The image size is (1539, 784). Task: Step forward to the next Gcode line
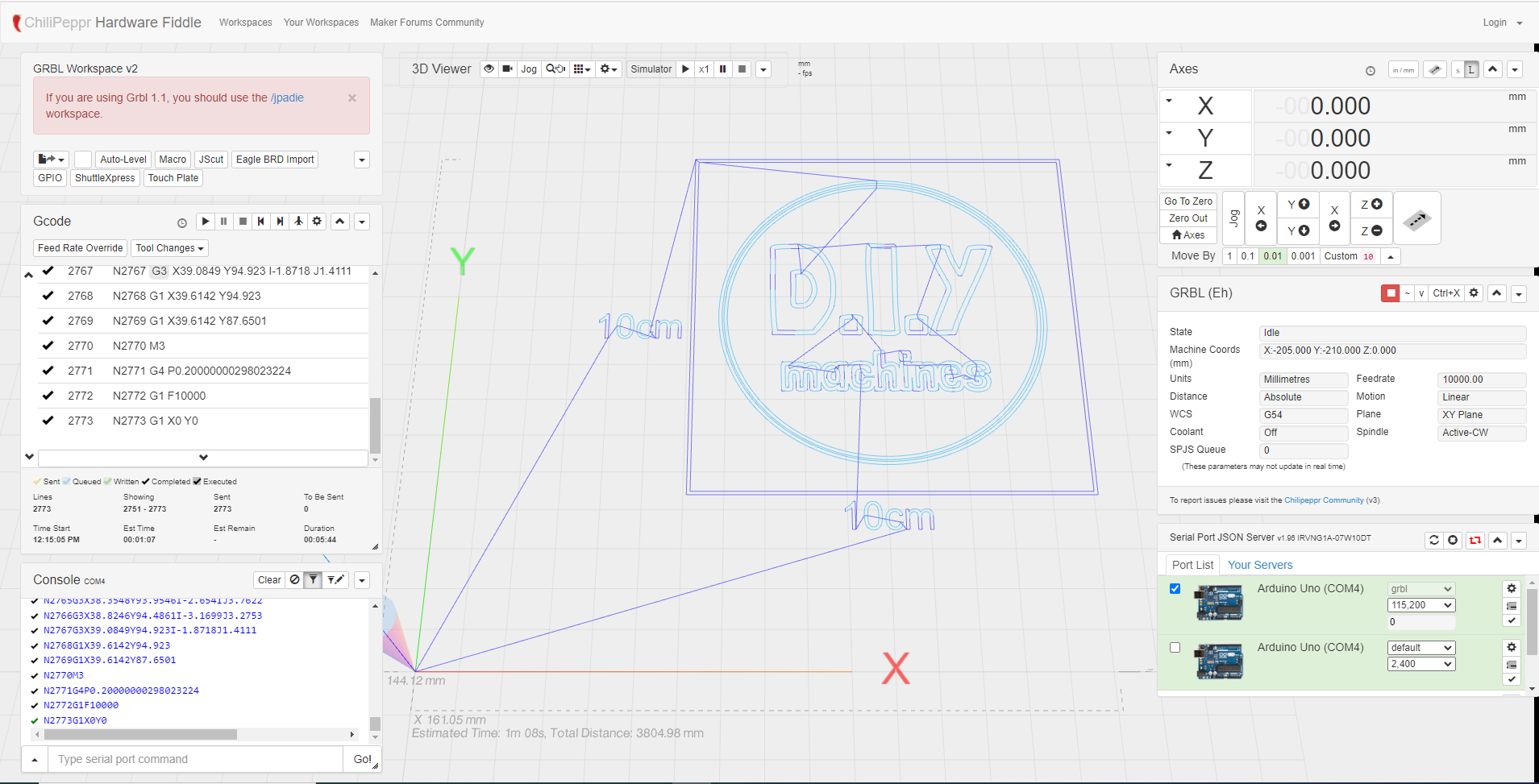click(x=280, y=221)
